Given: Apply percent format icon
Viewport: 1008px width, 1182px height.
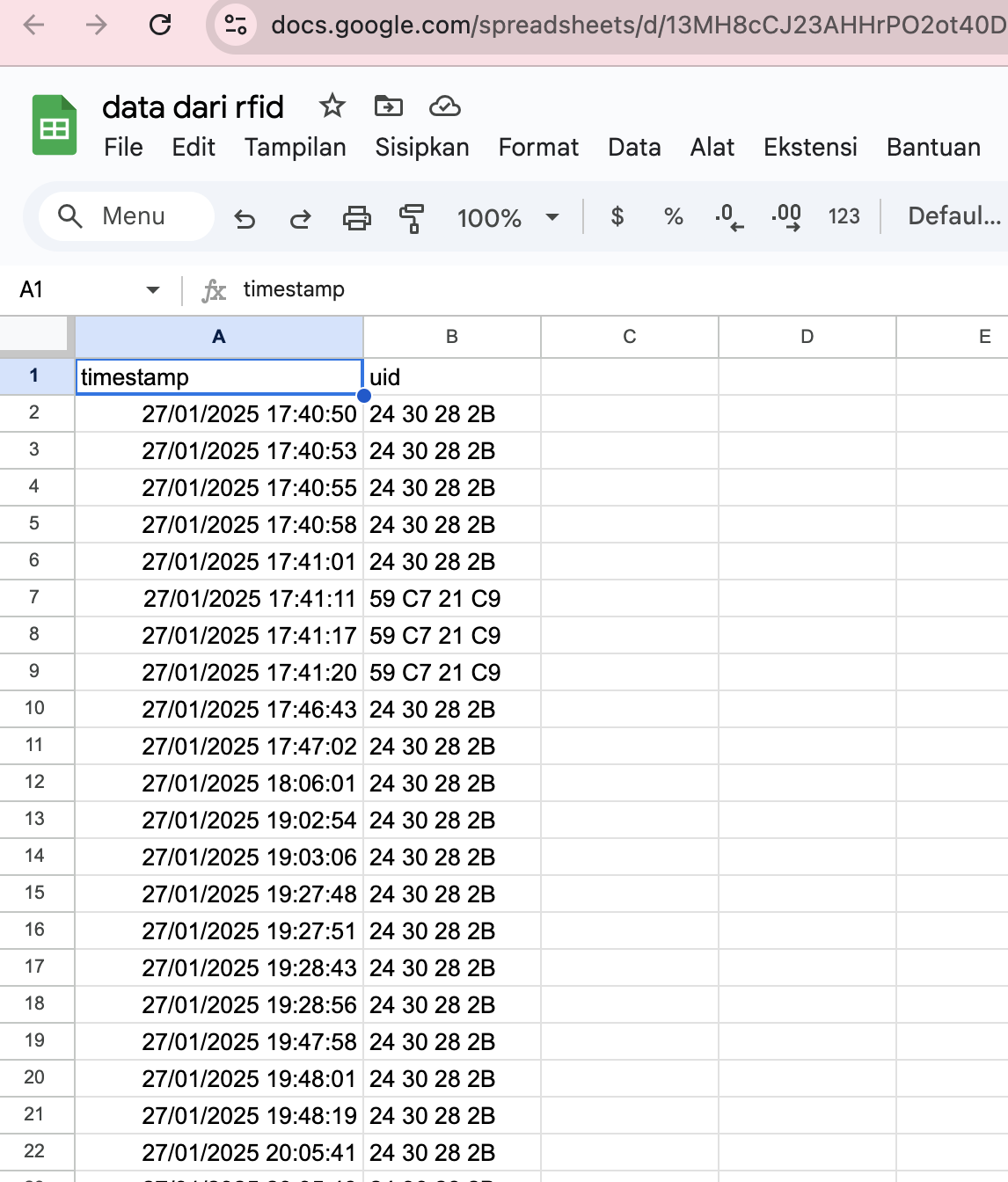Looking at the screenshot, I should click(x=673, y=216).
